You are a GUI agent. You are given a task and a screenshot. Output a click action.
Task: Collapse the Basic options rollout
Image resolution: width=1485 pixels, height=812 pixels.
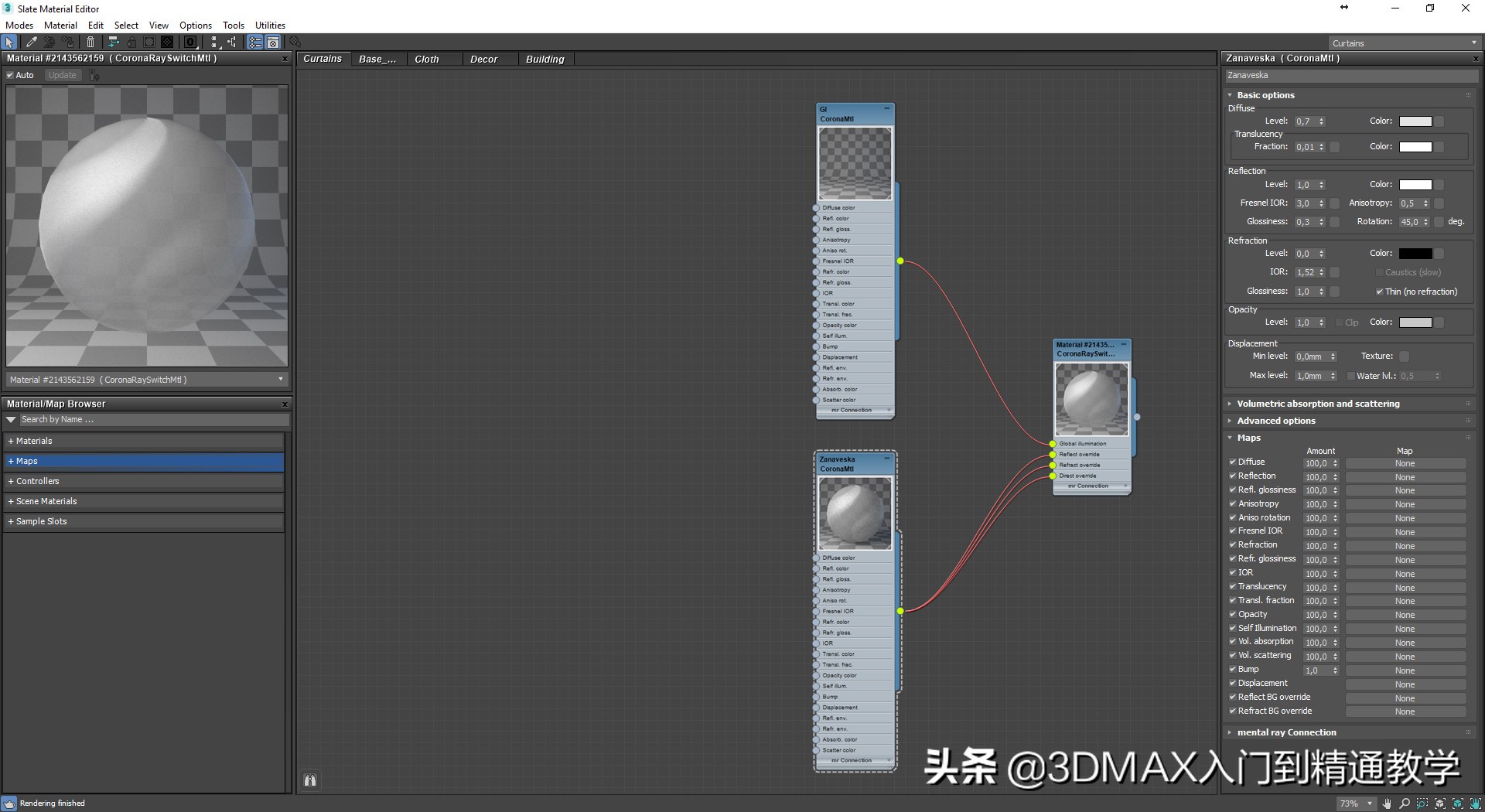tap(1231, 94)
